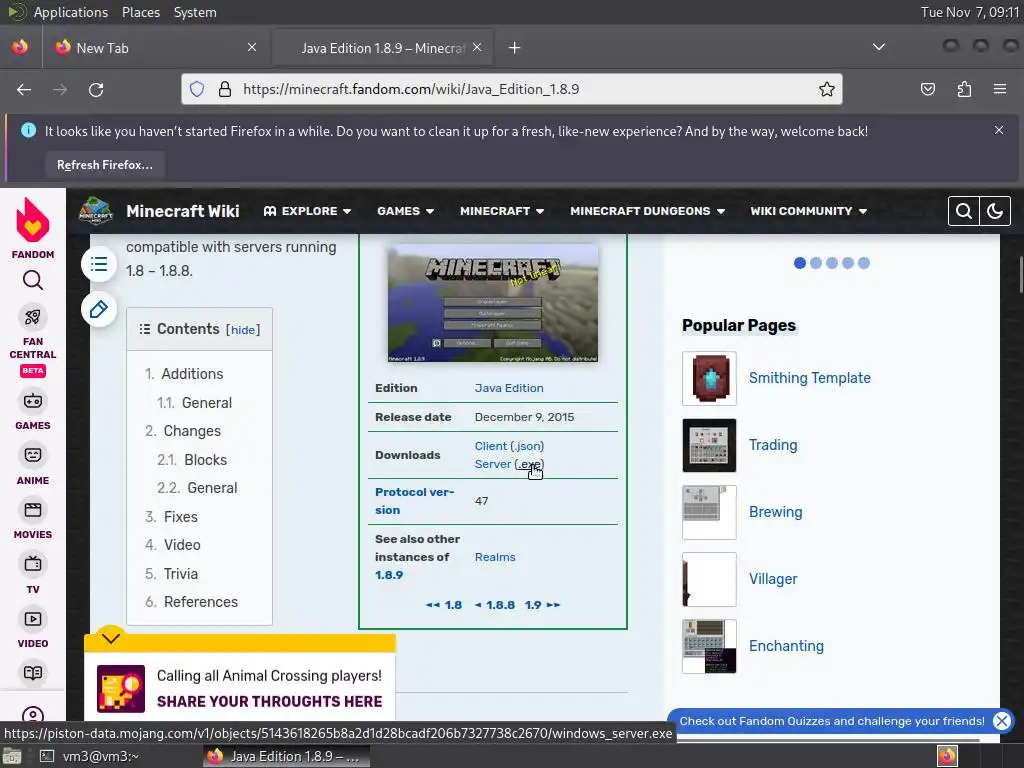Open new tab with plus button
The image size is (1024, 768).
point(515,48)
